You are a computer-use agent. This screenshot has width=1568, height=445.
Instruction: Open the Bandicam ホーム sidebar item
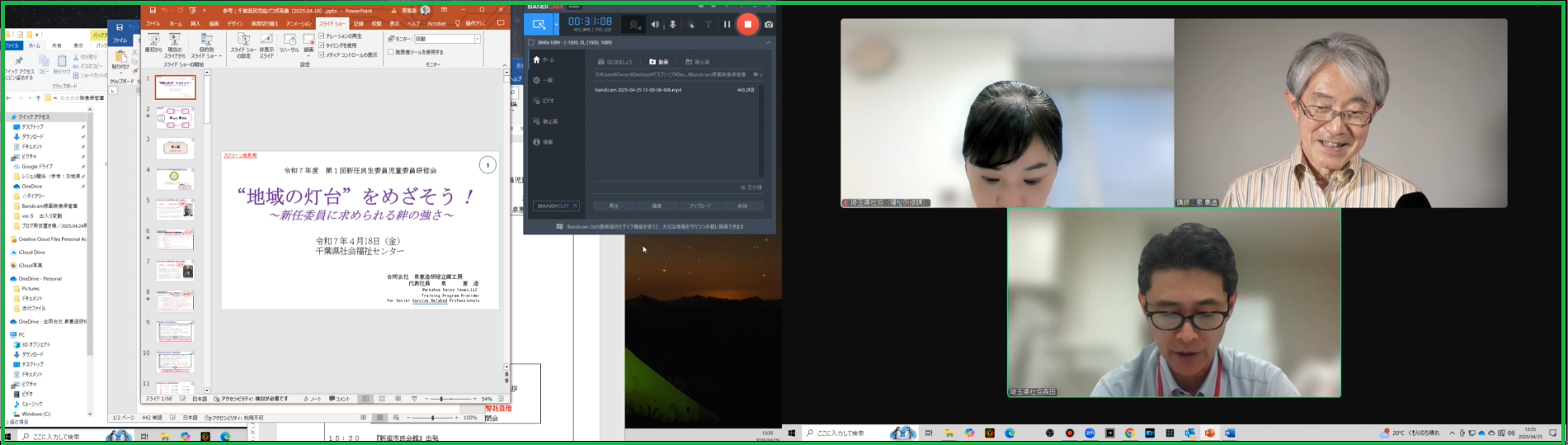(544, 59)
